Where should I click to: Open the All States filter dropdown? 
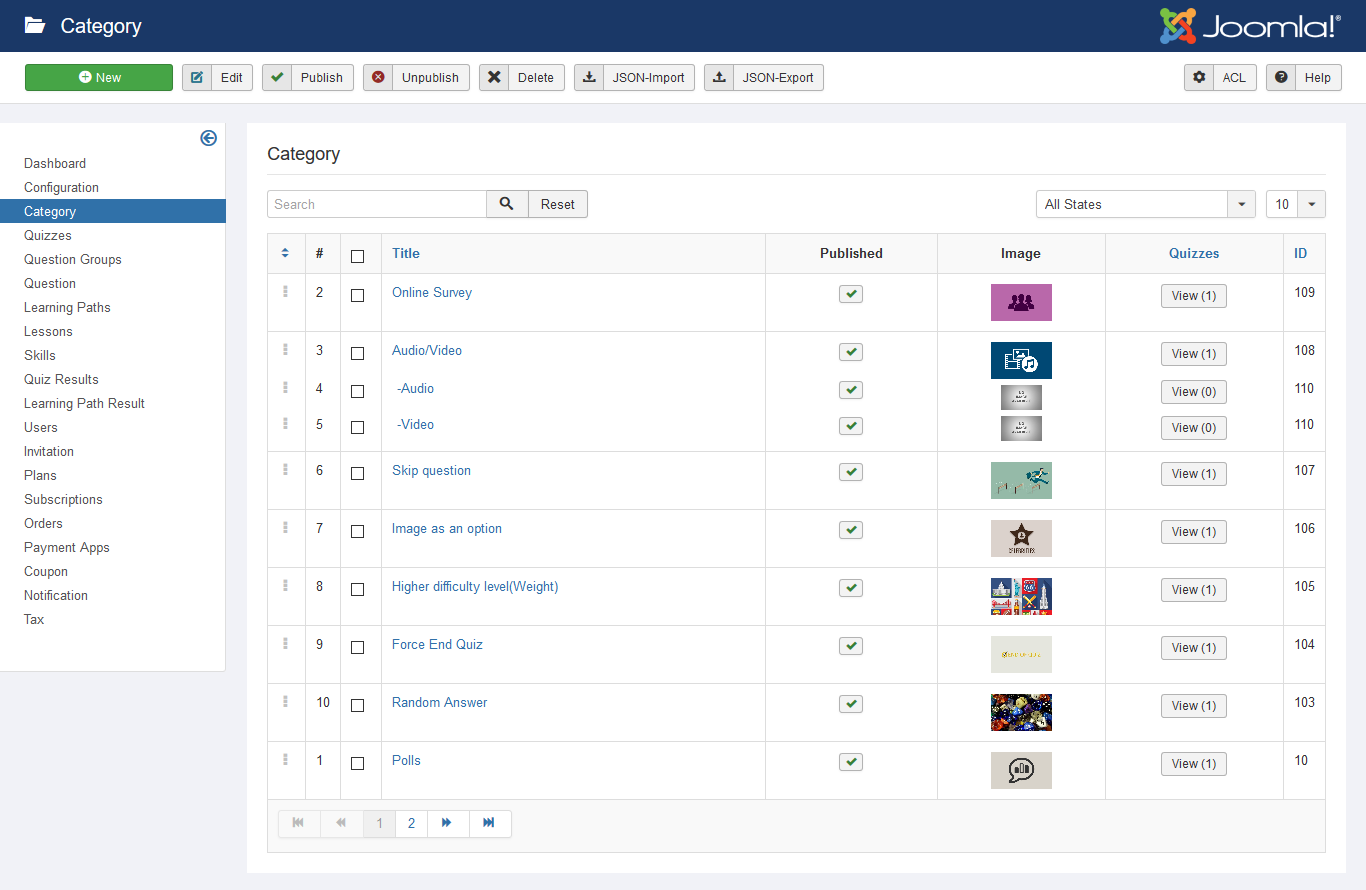(x=1145, y=204)
